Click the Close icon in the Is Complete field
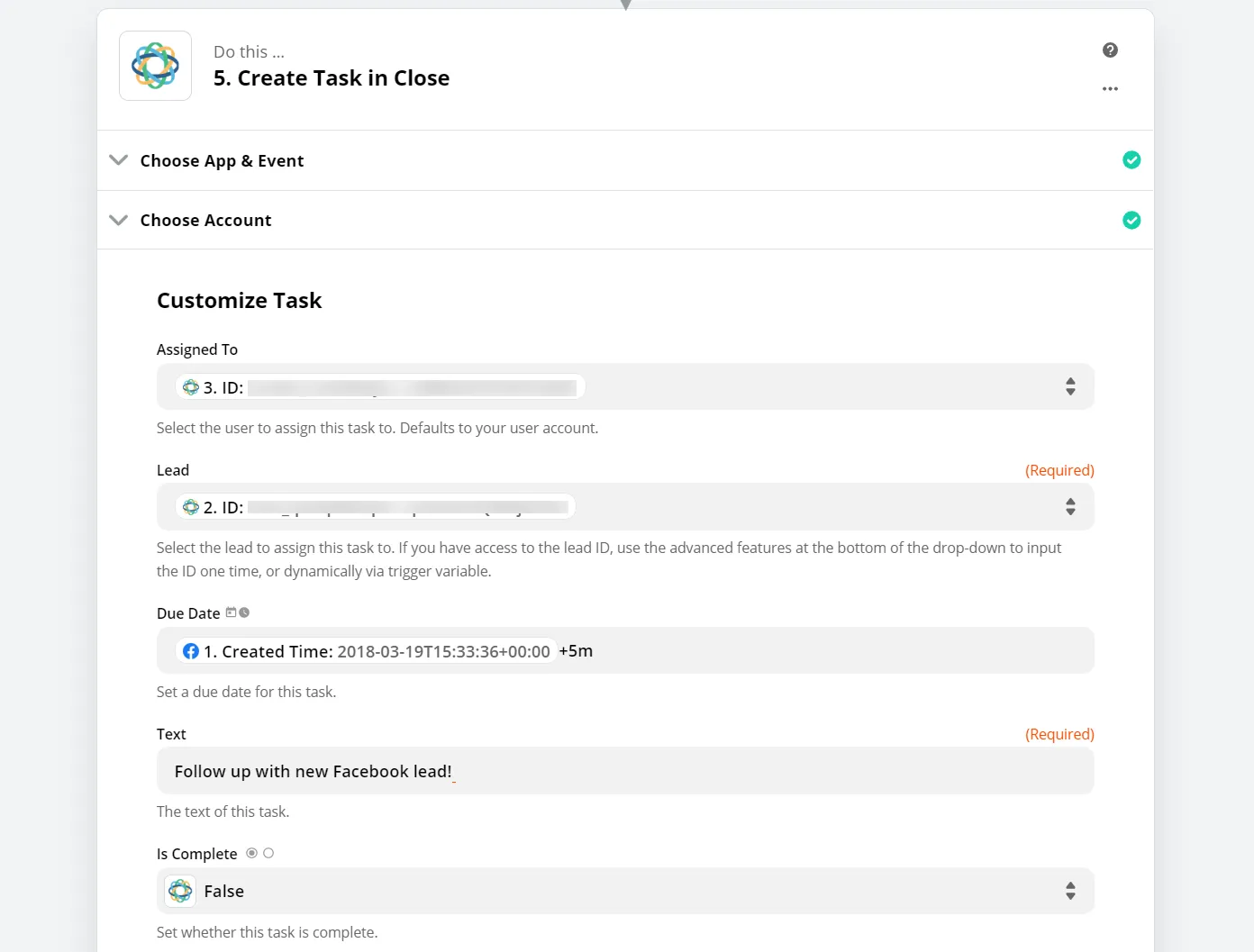The image size is (1254, 952). (180, 892)
